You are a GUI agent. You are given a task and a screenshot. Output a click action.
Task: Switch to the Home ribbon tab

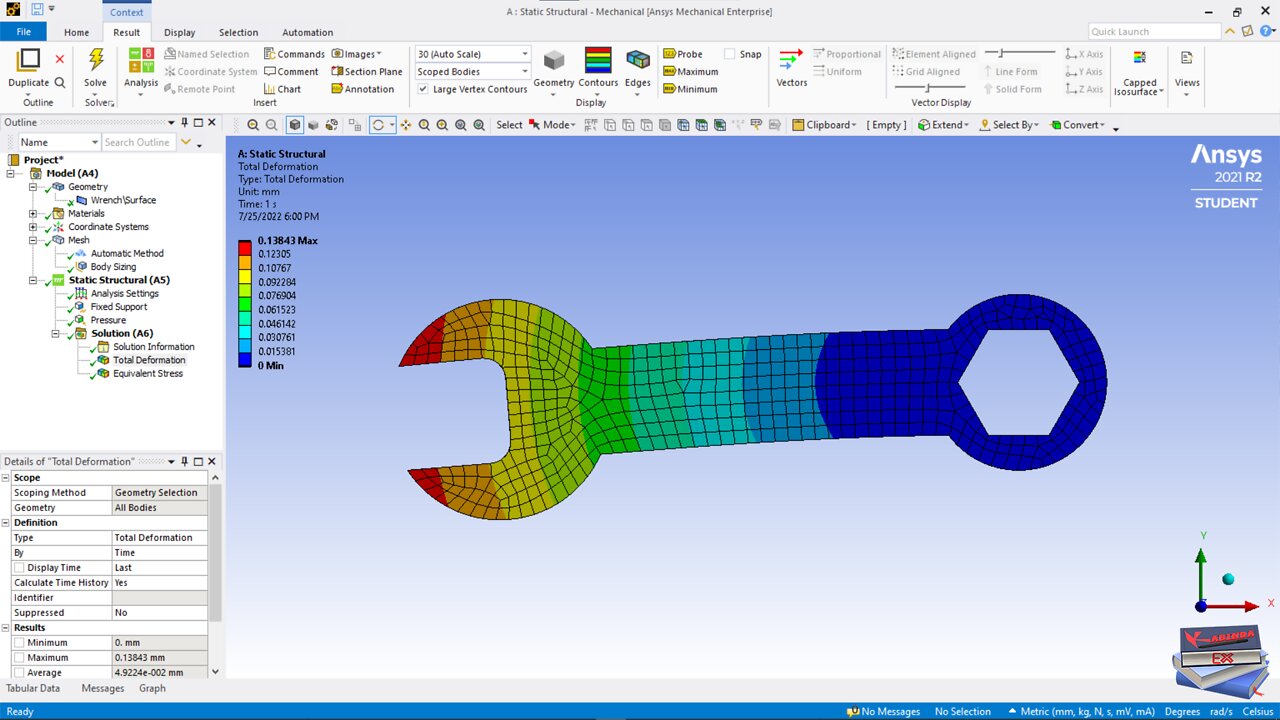(76, 32)
